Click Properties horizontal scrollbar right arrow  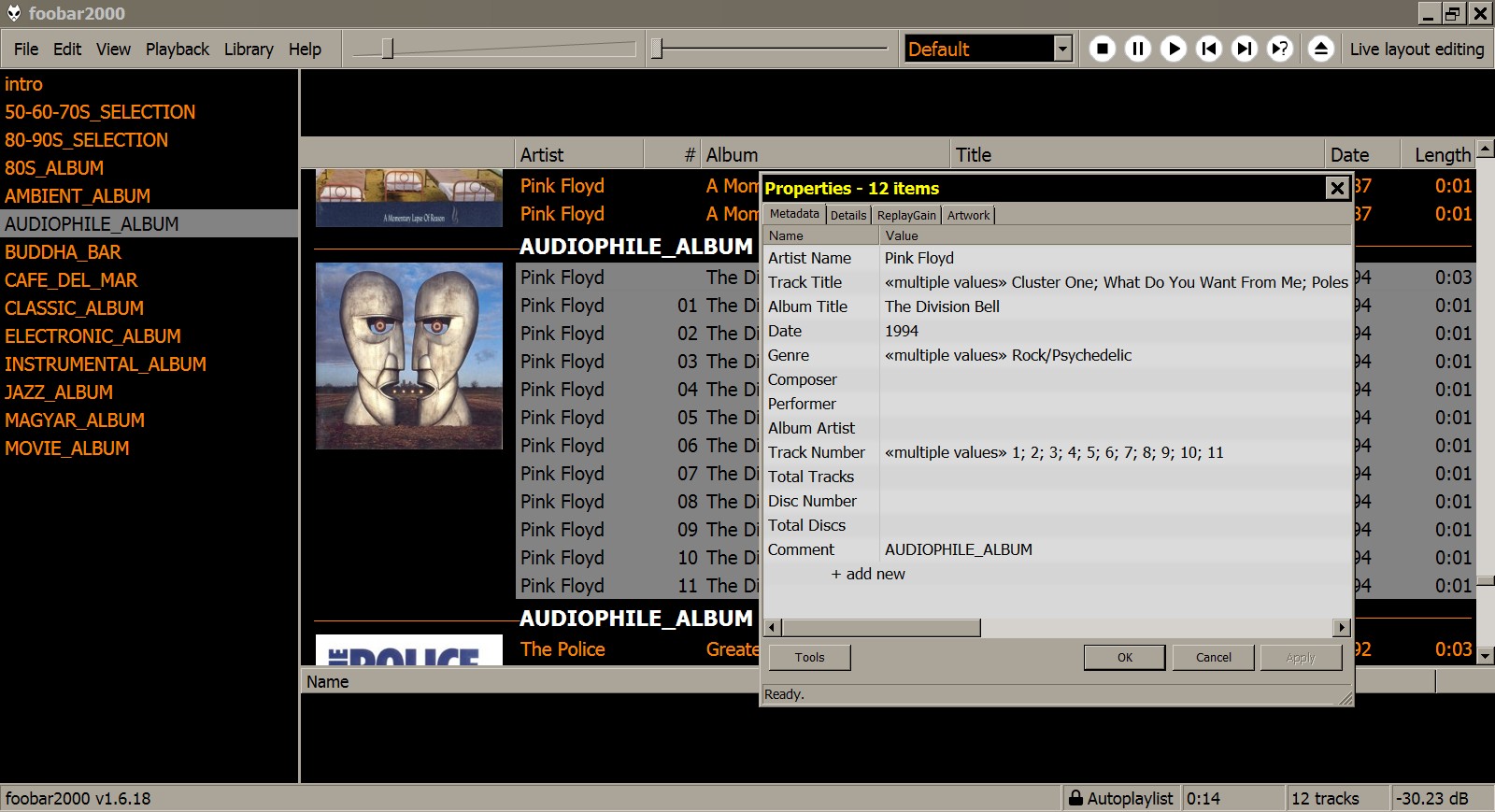(x=1342, y=628)
